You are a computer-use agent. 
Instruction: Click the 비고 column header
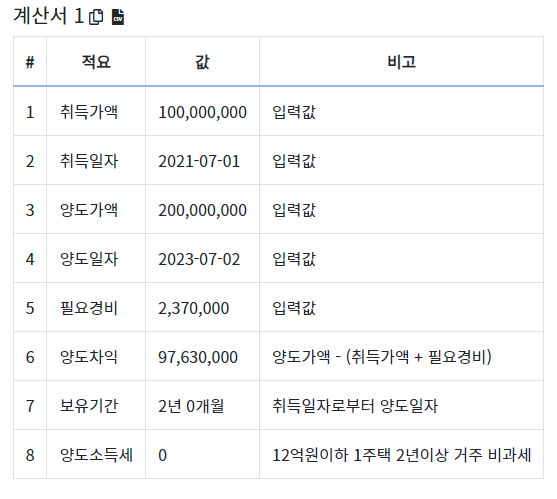click(x=401, y=62)
